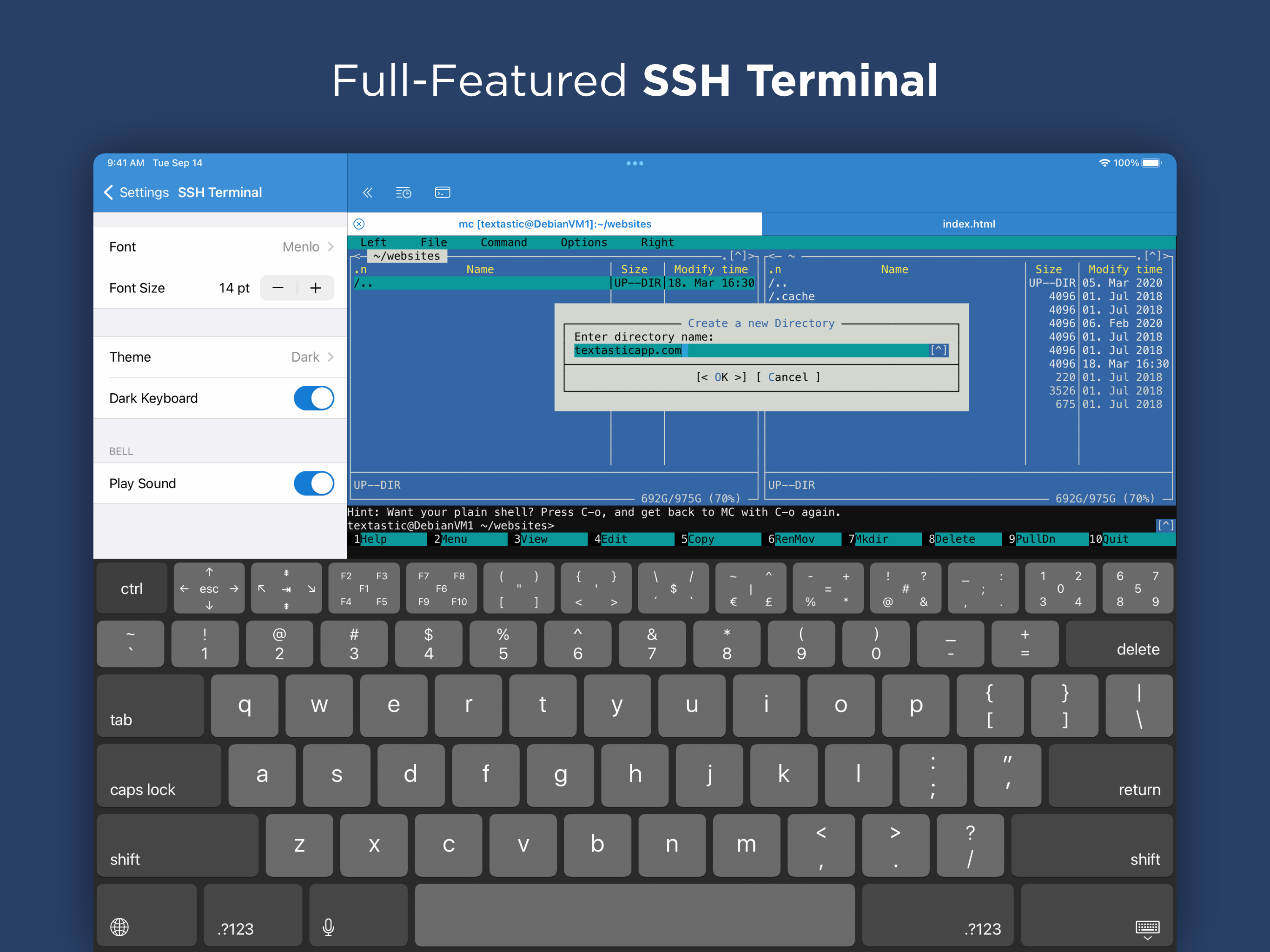Viewport: 1270px width, 952px height.
Task: Close the mc terminal tab
Action: (359, 224)
